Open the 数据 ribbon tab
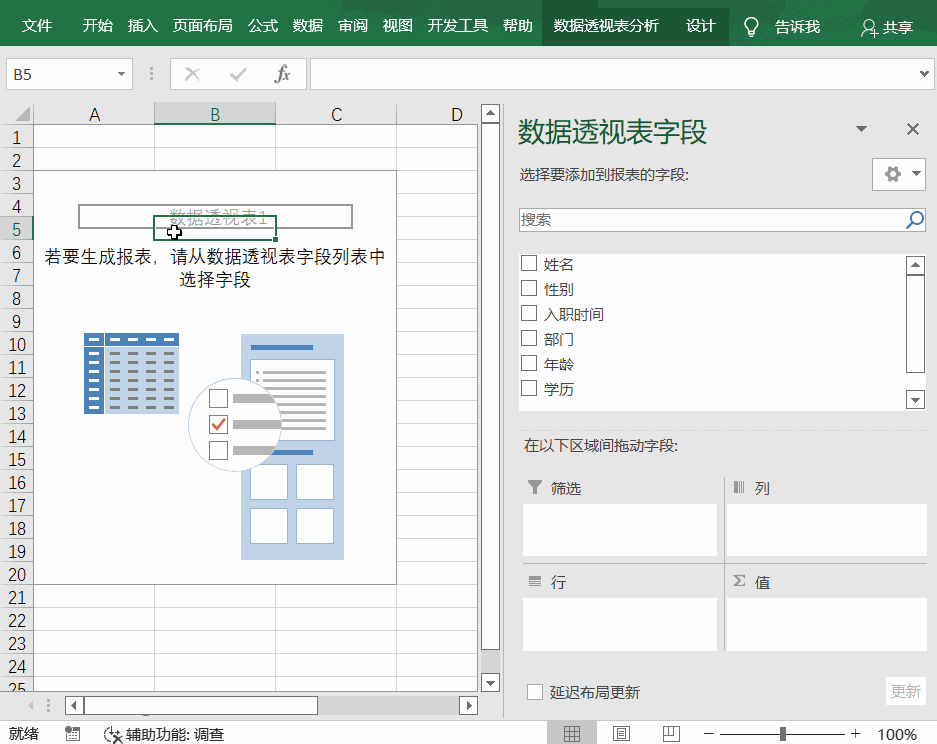The width and height of the screenshot is (937, 744). coord(308,26)
